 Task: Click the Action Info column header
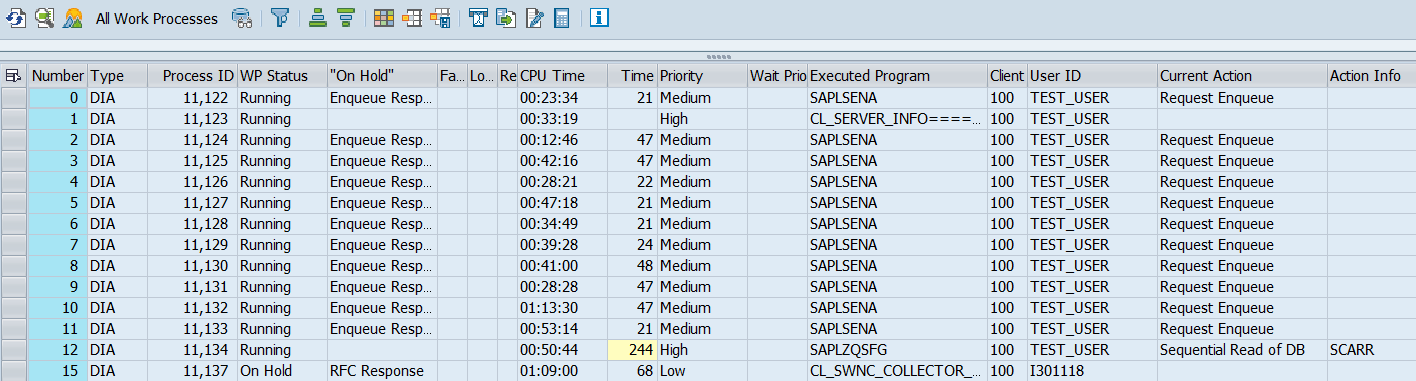click(x=1371, y=76)
